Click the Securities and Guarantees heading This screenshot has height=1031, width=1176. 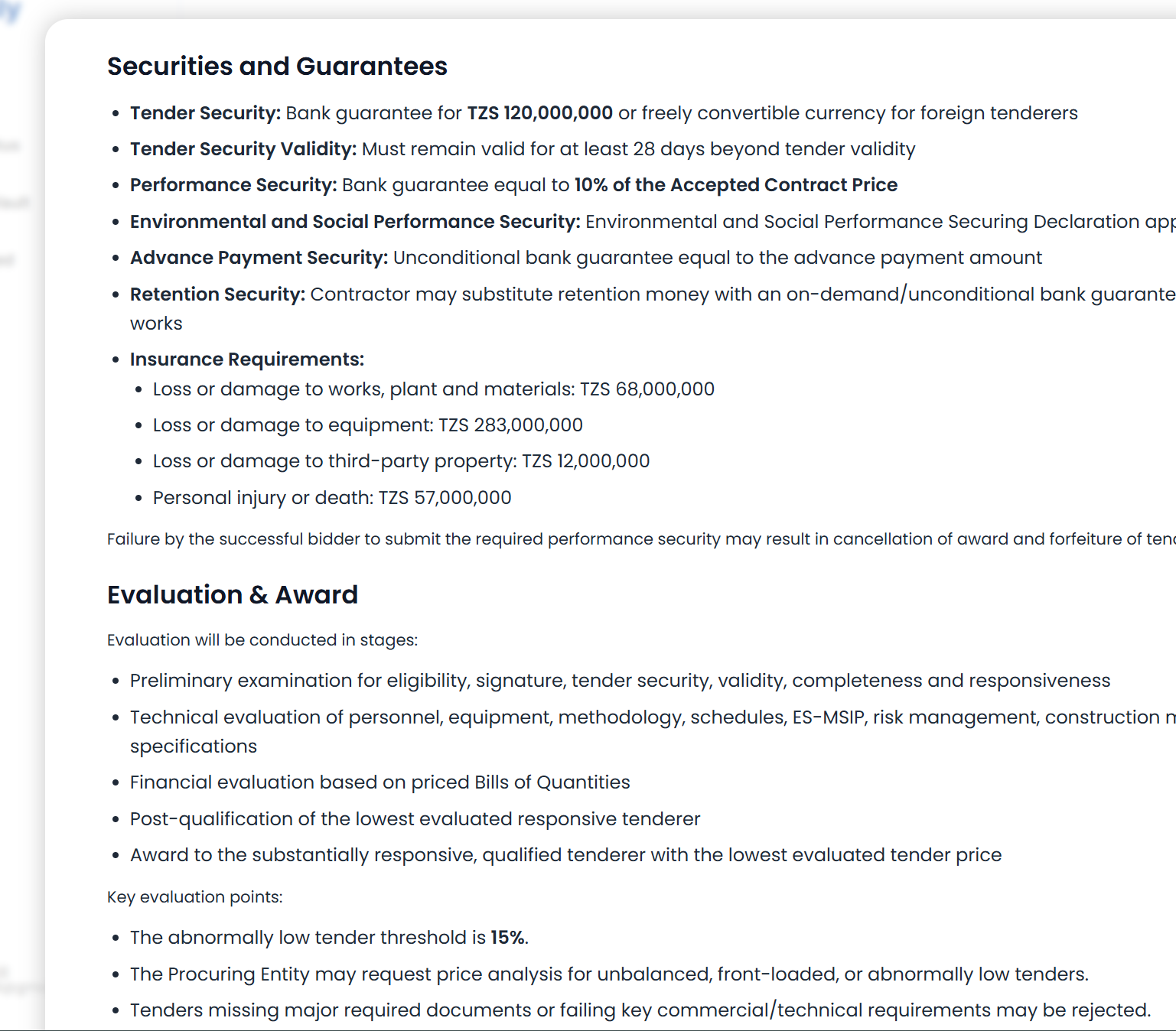[277, 67]
